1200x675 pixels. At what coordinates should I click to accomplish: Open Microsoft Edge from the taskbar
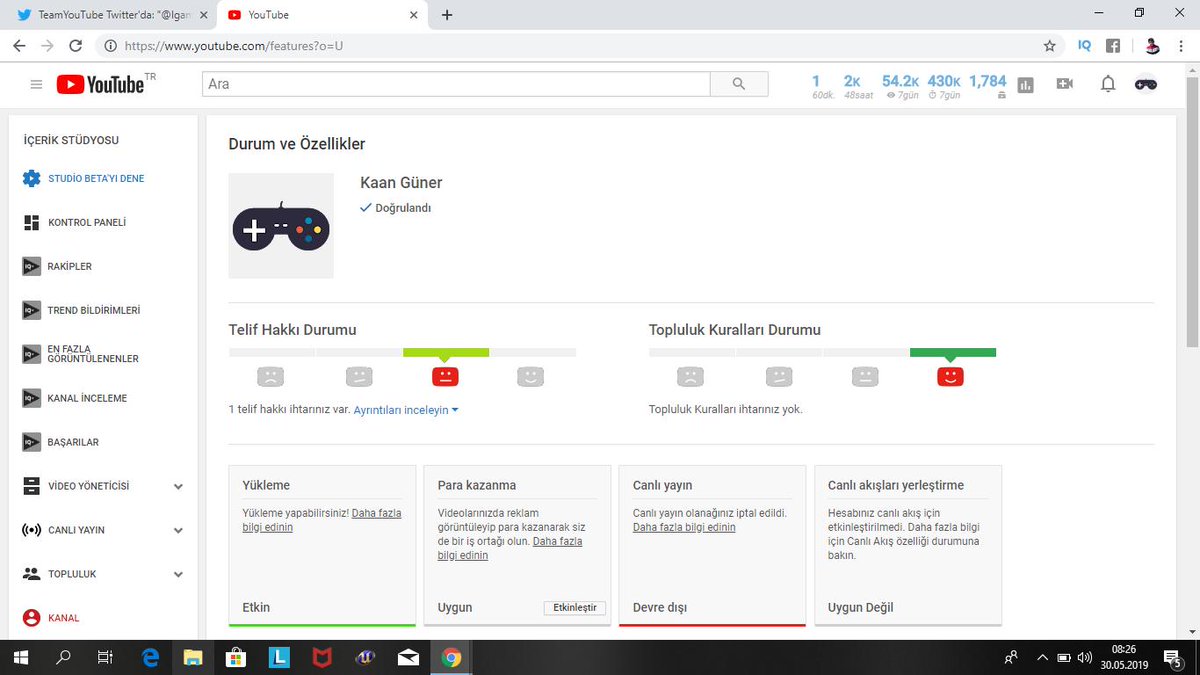tap(151, 657)
